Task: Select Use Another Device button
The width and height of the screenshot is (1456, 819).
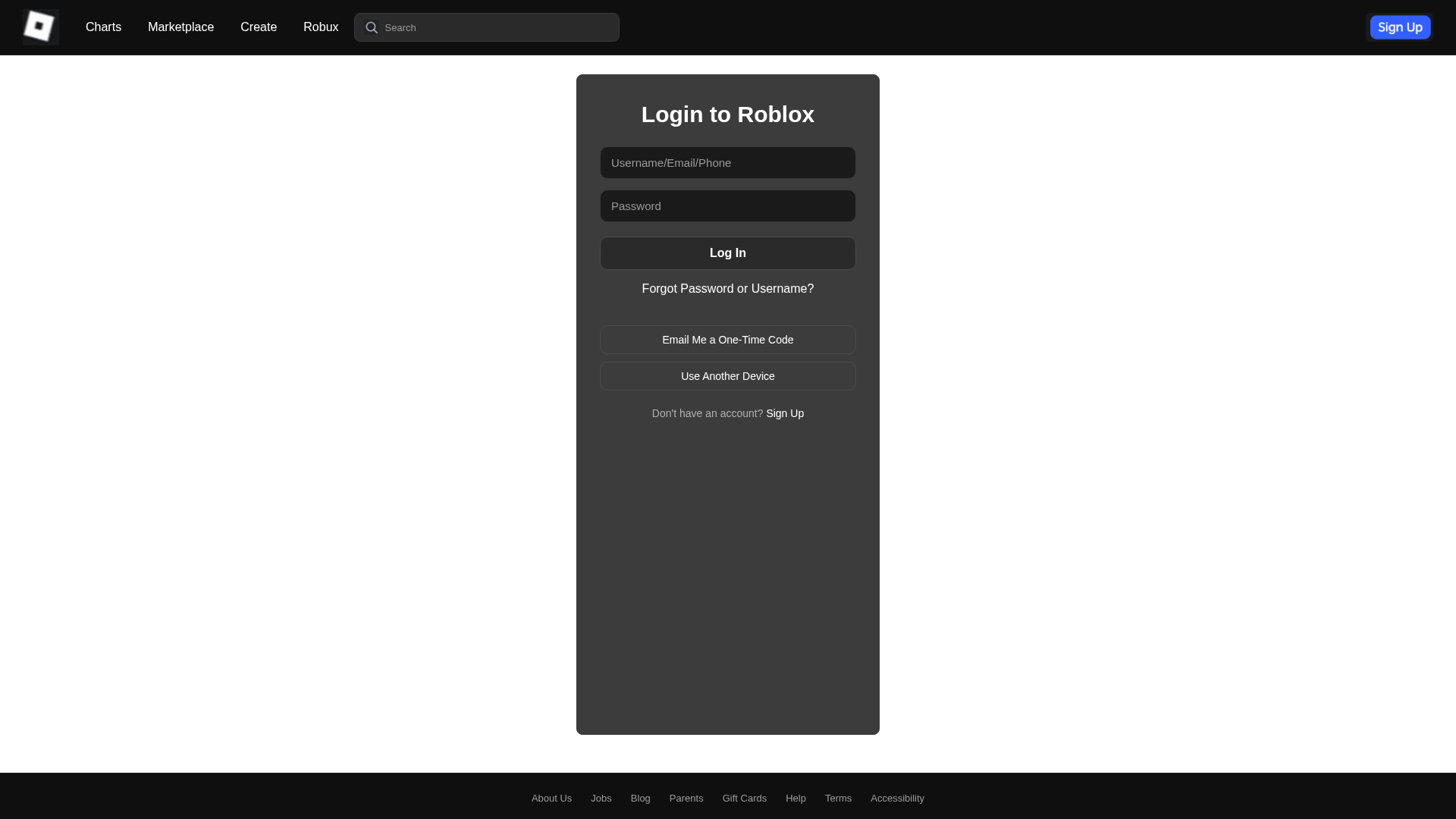Action: 728,376
